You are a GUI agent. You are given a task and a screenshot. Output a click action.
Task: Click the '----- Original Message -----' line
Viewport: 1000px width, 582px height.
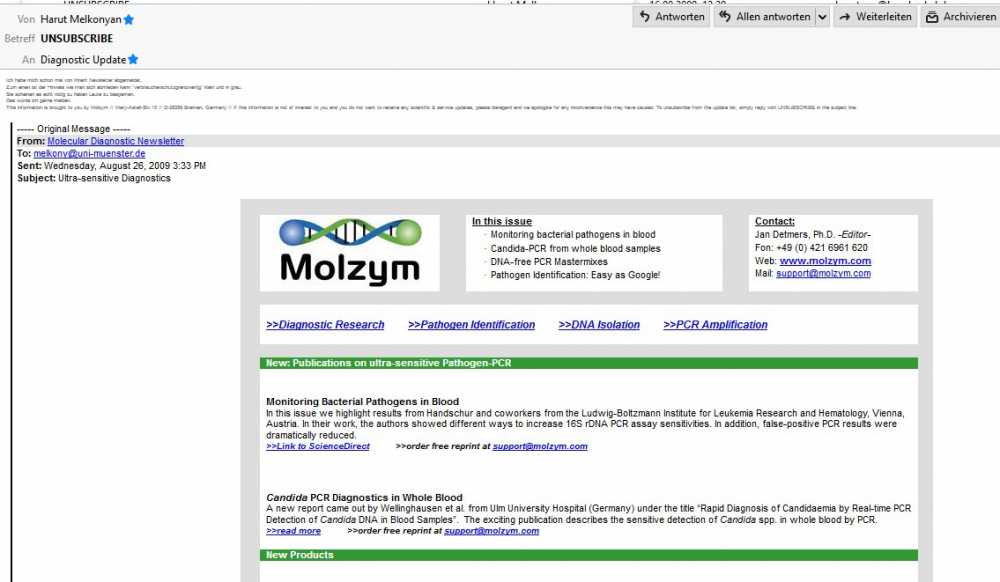(x=73, y=129)
